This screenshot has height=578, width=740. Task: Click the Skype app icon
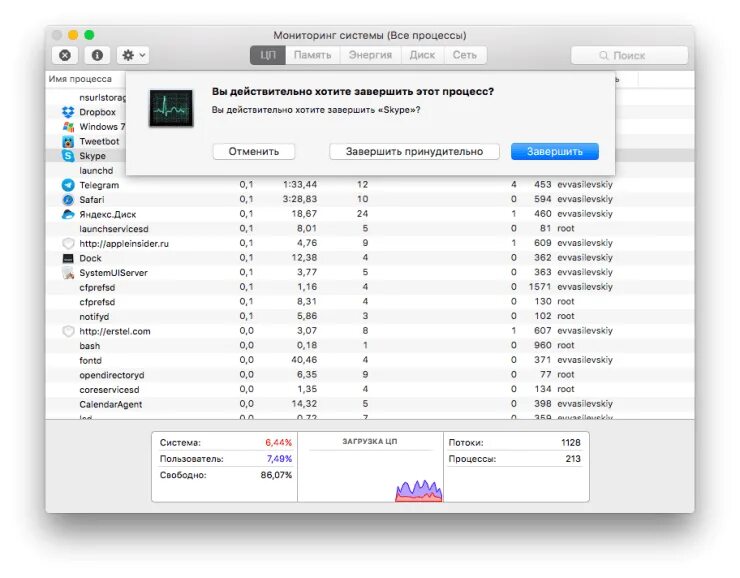pos(68,156)
